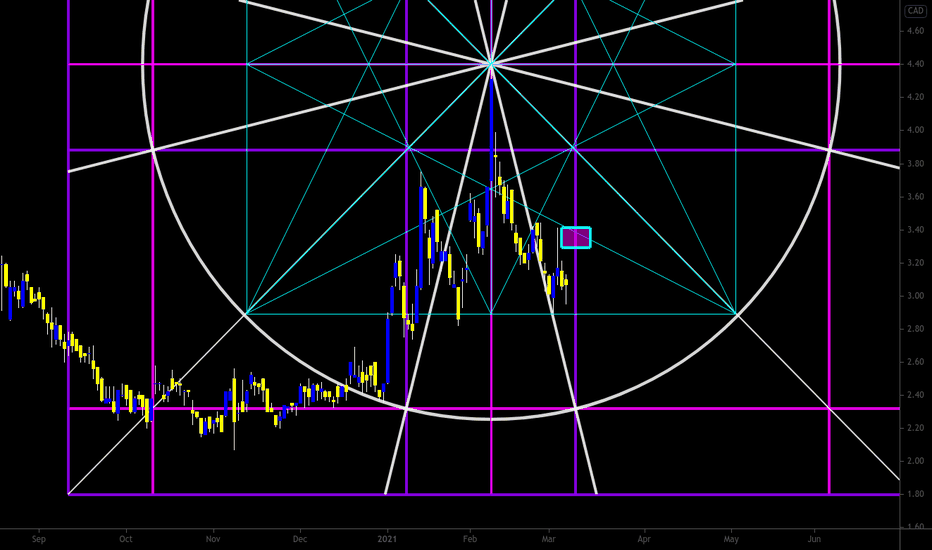The height and width of the screenshot is (550, 932).
Task: Click the Feb label on time axis
Action: tap(470, 539)
